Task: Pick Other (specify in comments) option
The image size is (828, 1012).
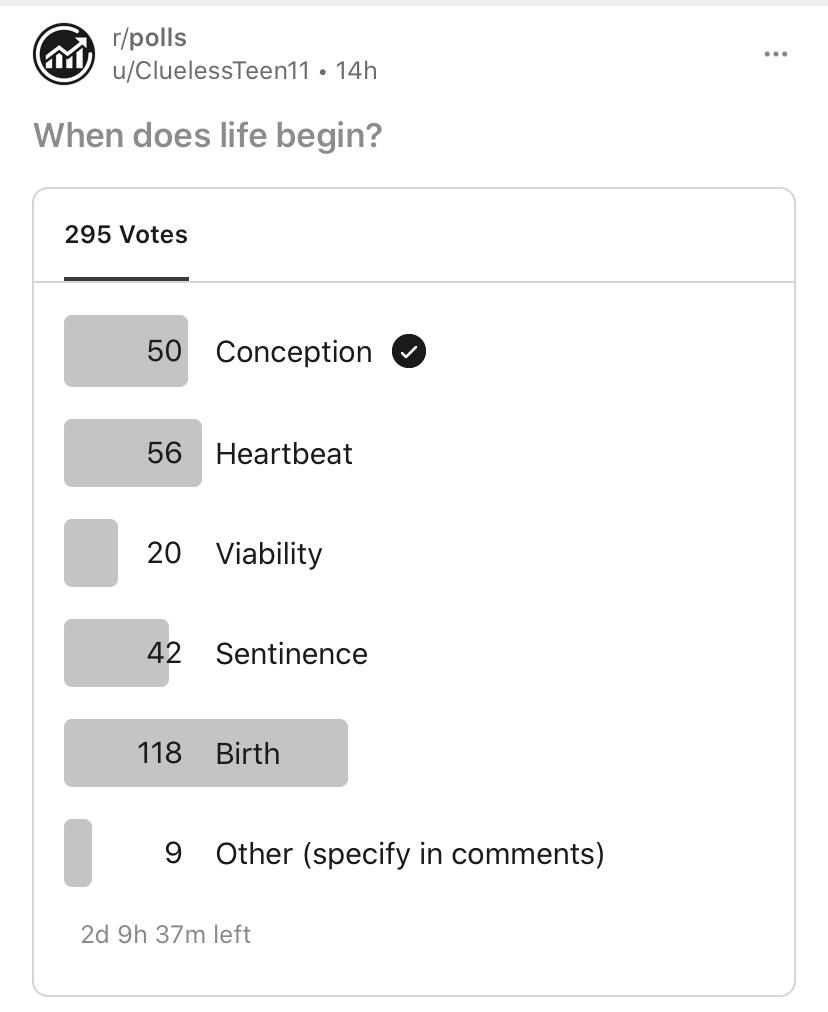Action: [410, 854]
